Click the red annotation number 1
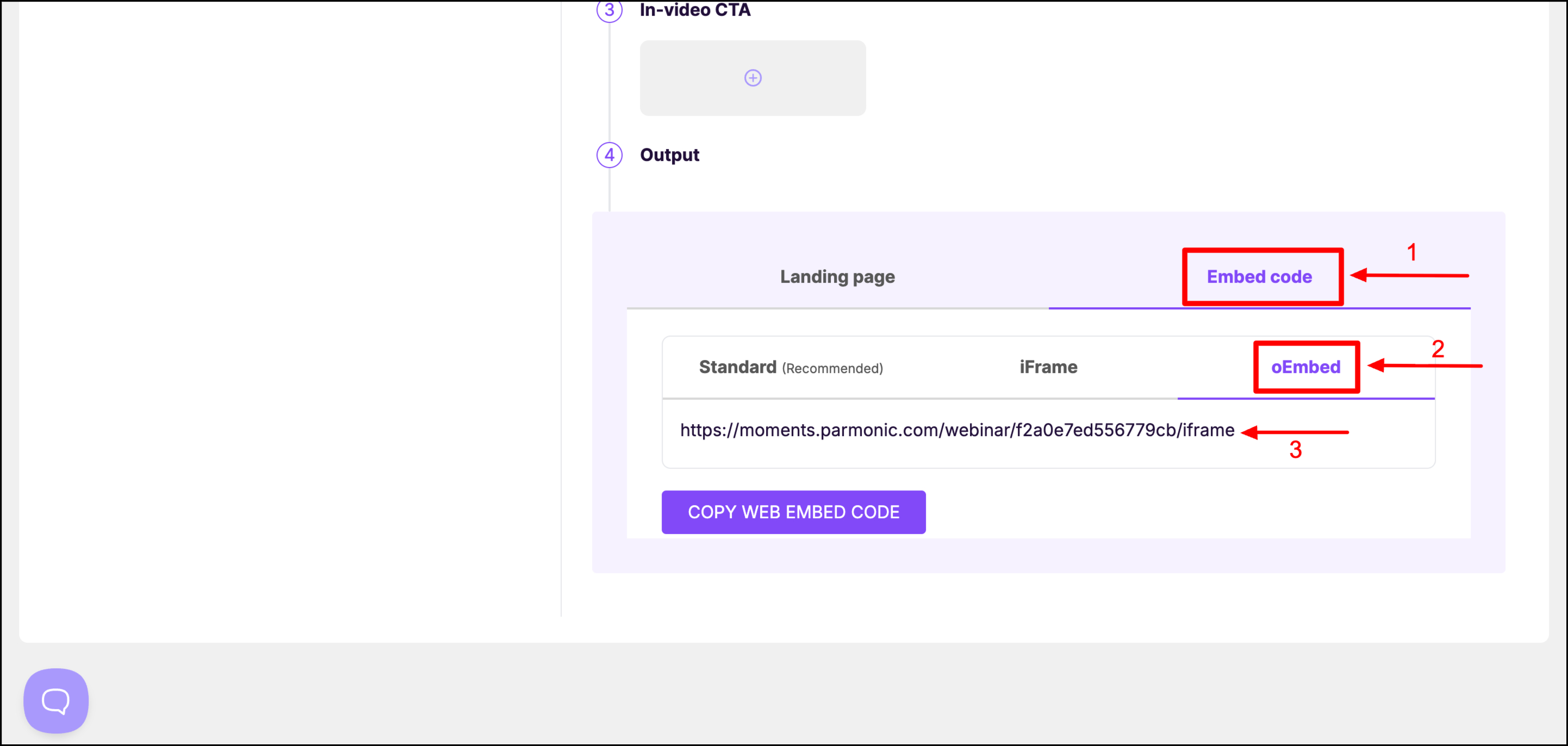 point(1411,253)
